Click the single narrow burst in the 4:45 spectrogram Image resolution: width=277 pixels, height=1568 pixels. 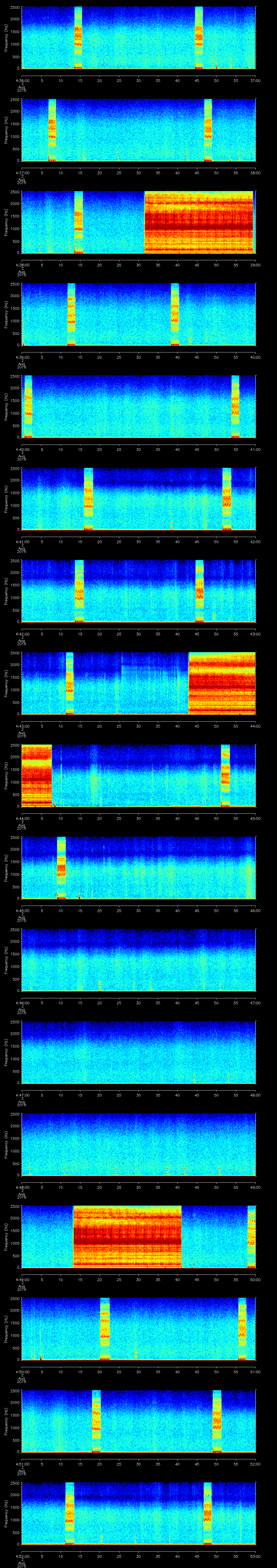tap(61, 868)
